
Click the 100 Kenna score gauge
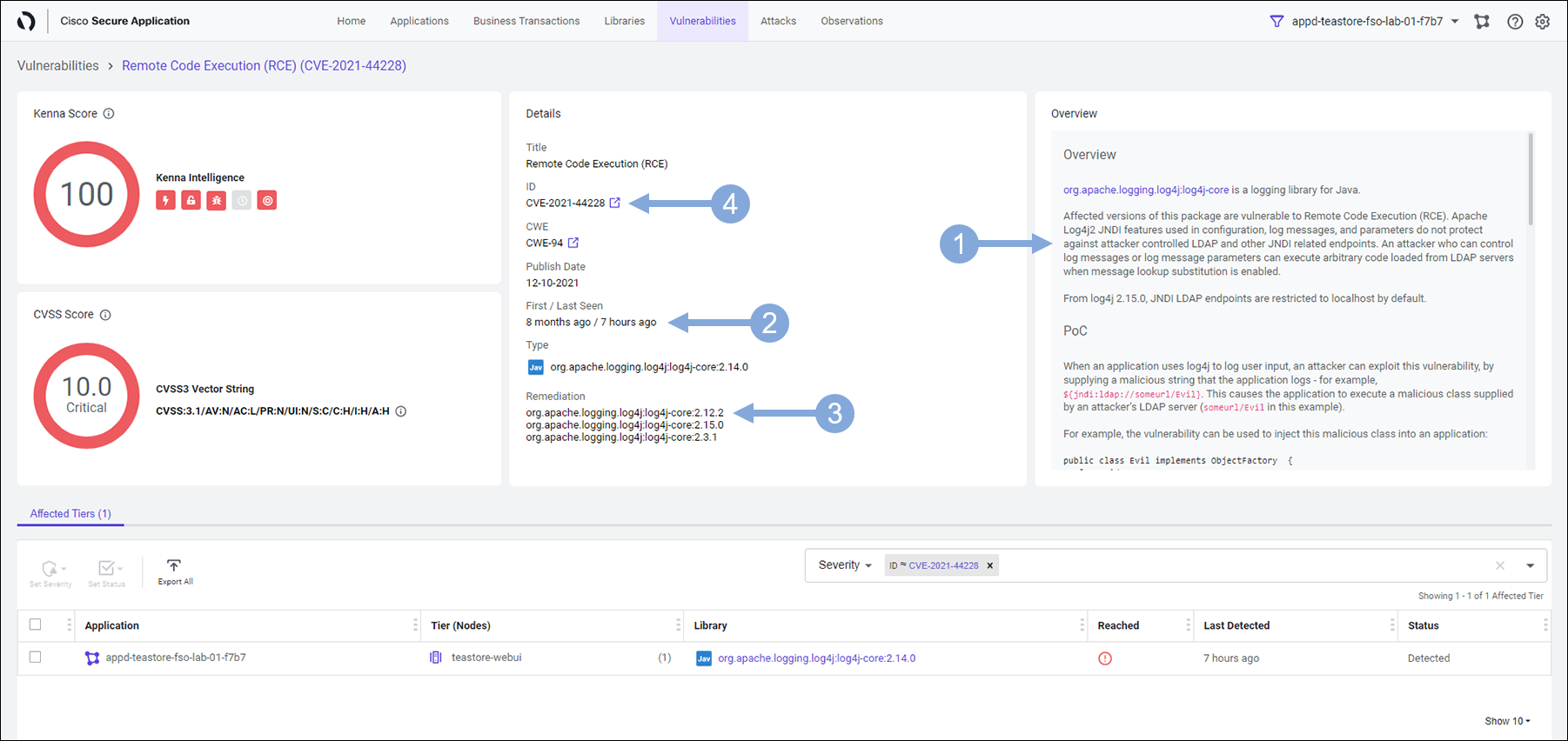click(86, 194)
